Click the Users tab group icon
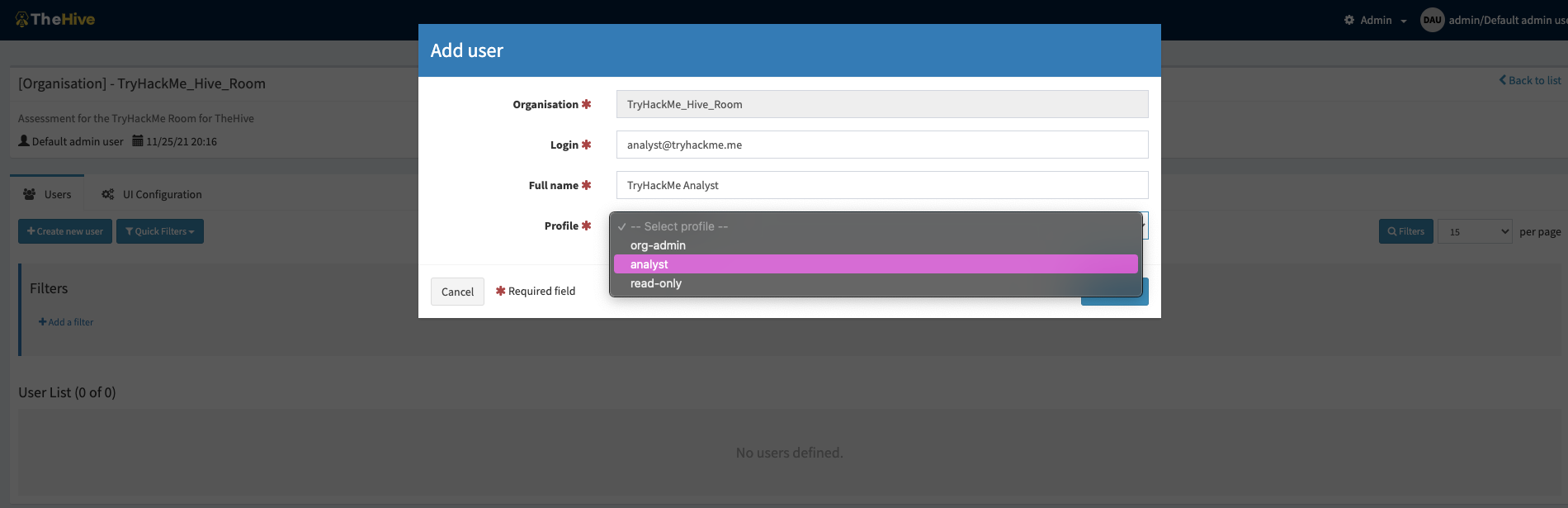 pyautogui.click(x=30, y=194)
